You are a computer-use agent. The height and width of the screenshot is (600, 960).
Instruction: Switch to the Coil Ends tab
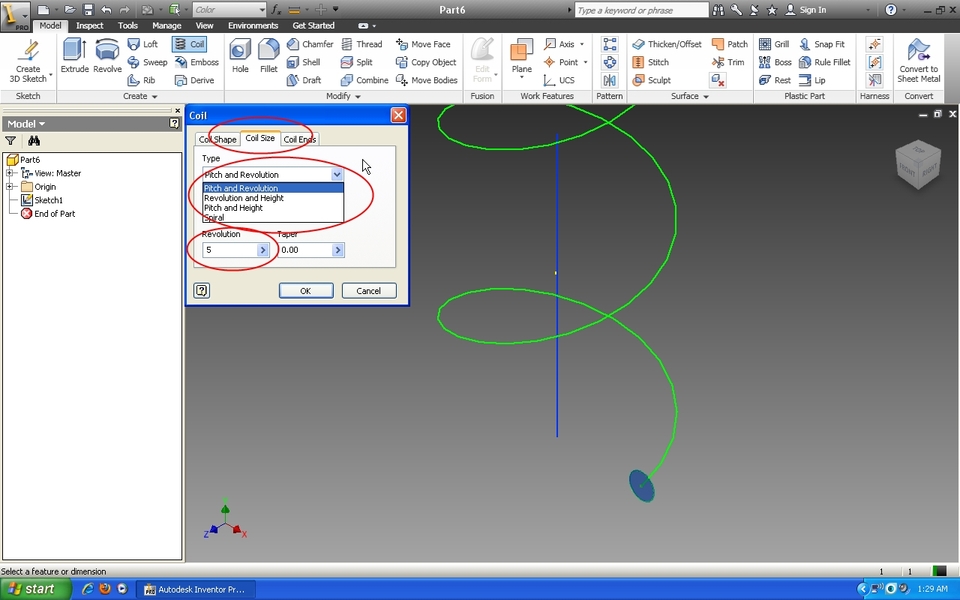(299, 139)
